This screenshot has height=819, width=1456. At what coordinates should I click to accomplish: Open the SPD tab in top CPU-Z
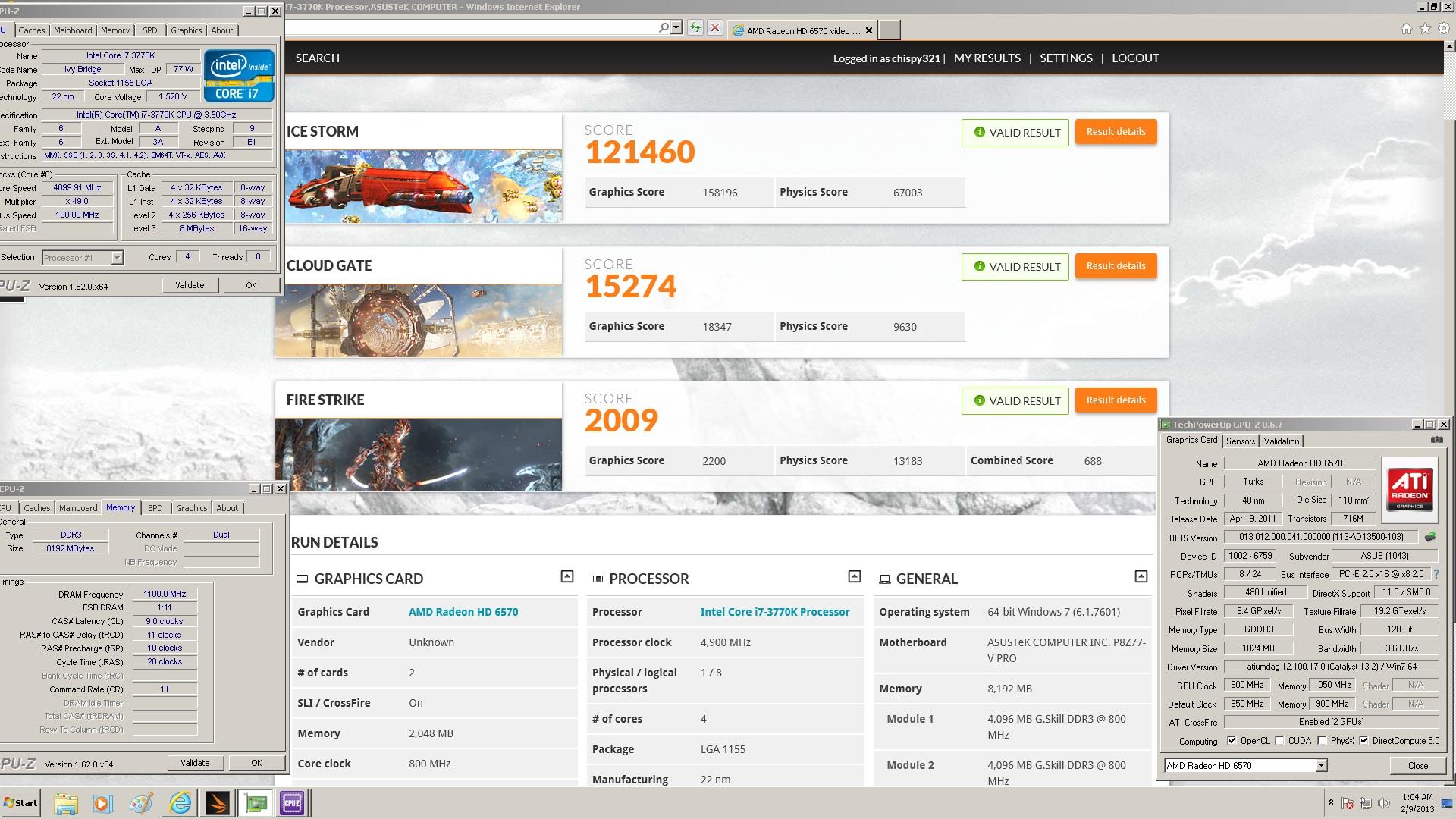pyautogui.click(x=150, y=30)
